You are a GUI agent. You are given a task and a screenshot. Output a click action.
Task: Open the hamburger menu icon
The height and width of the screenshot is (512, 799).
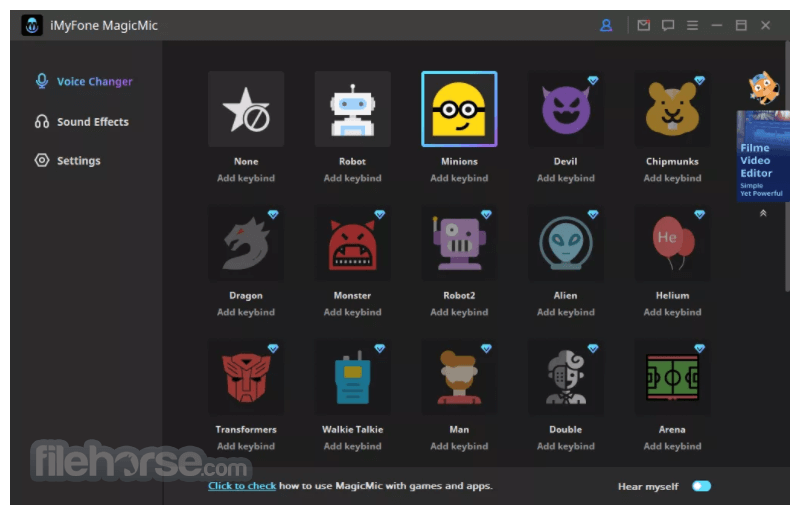(x=693, y=25)
